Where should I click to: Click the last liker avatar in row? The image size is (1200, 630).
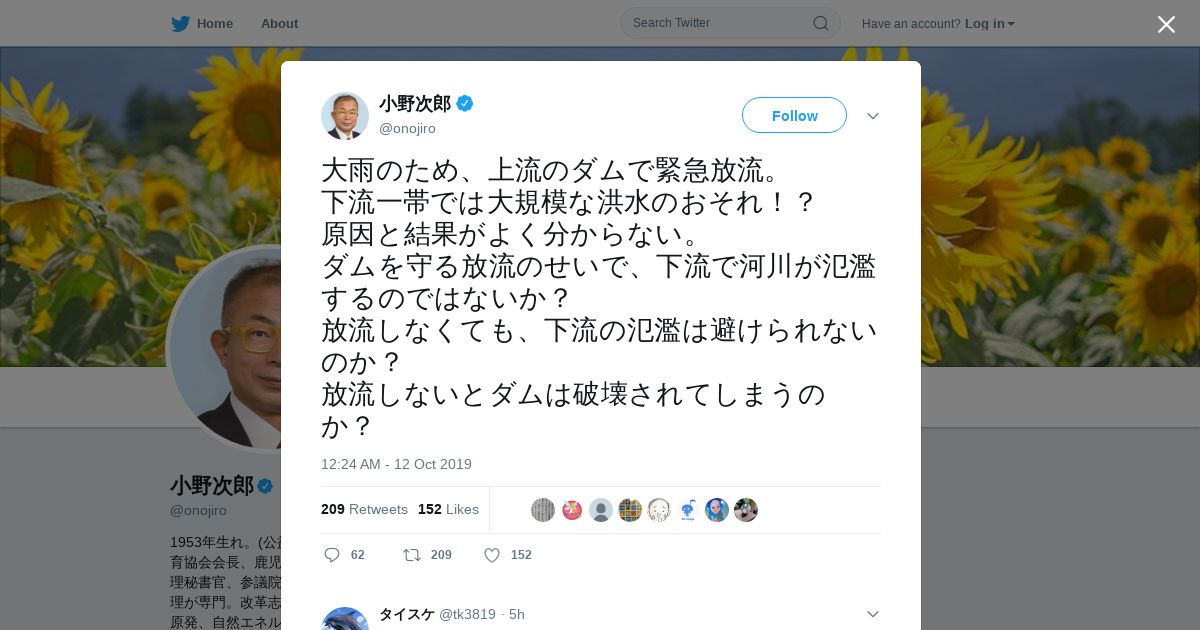pyautogui.click(x=746, y=510)
